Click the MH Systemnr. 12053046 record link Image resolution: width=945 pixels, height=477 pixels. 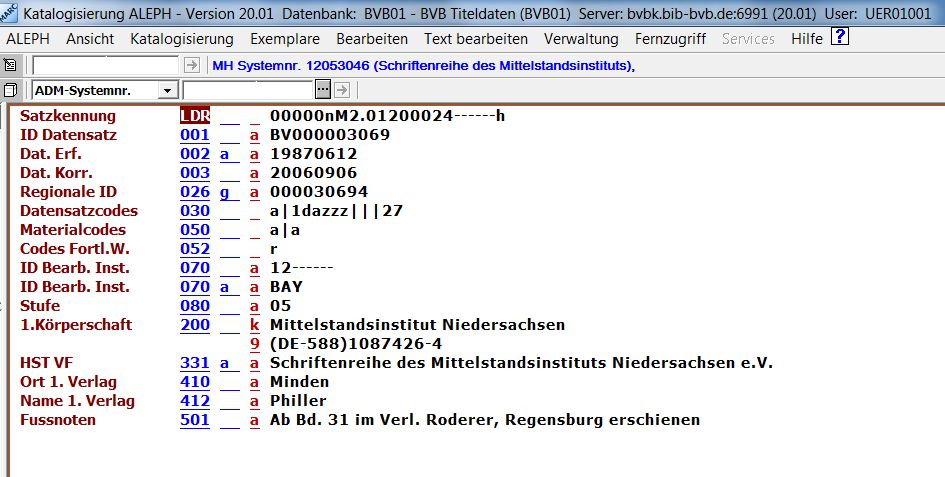tap(424, 65)
